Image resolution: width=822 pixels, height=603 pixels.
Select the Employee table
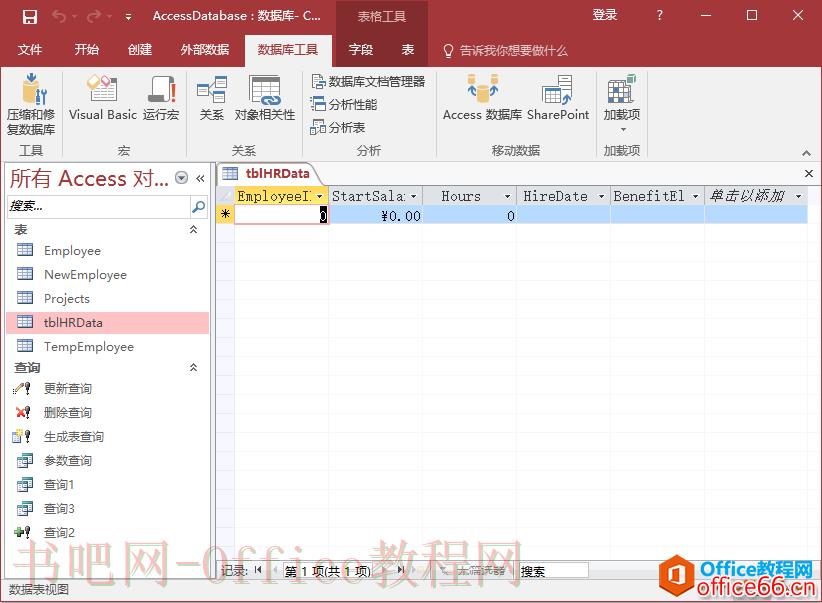(x=107, y=251)
